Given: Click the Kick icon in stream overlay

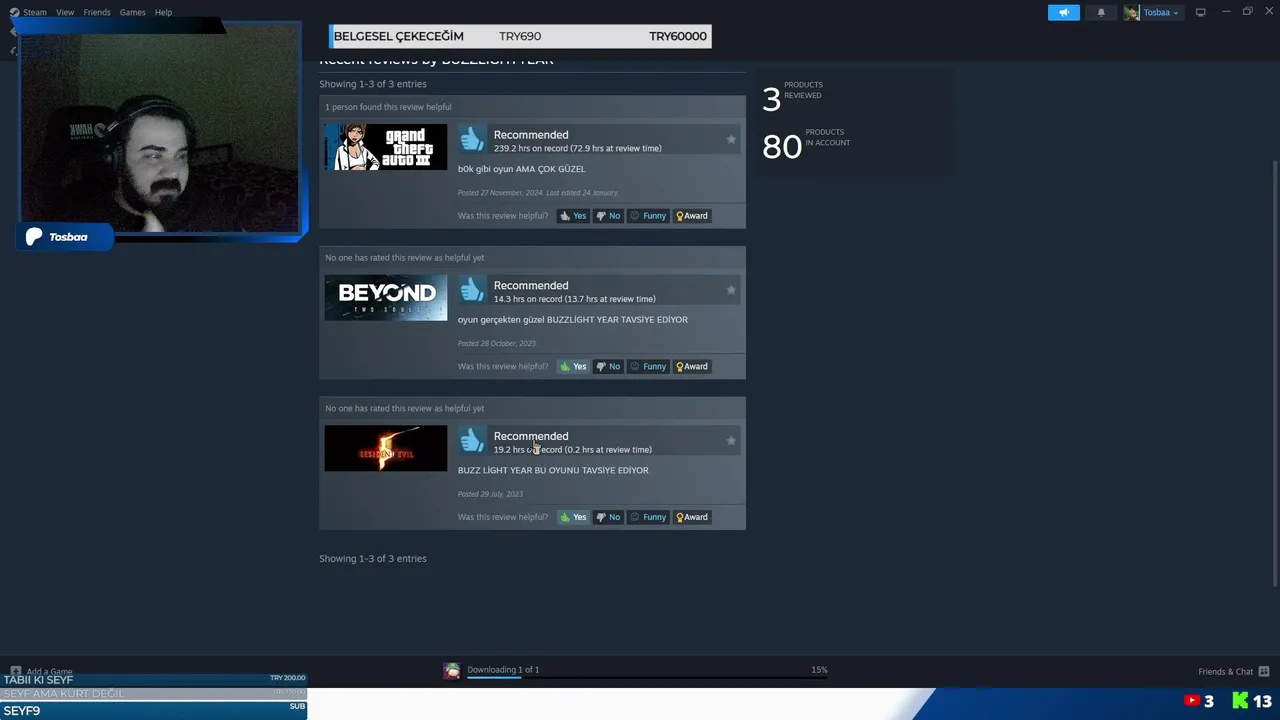Looking at the screenshot, I should point(1240,701).
